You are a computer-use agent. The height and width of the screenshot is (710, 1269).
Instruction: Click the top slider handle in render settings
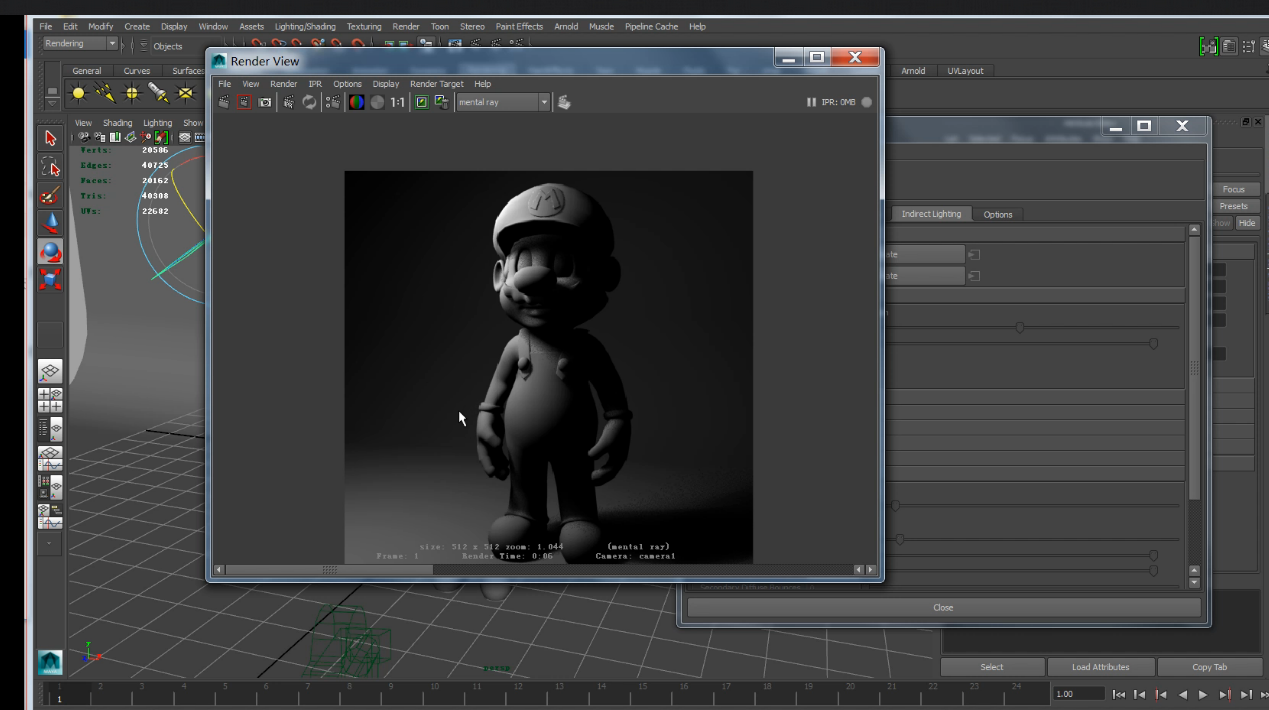[x=1019, y=327]
